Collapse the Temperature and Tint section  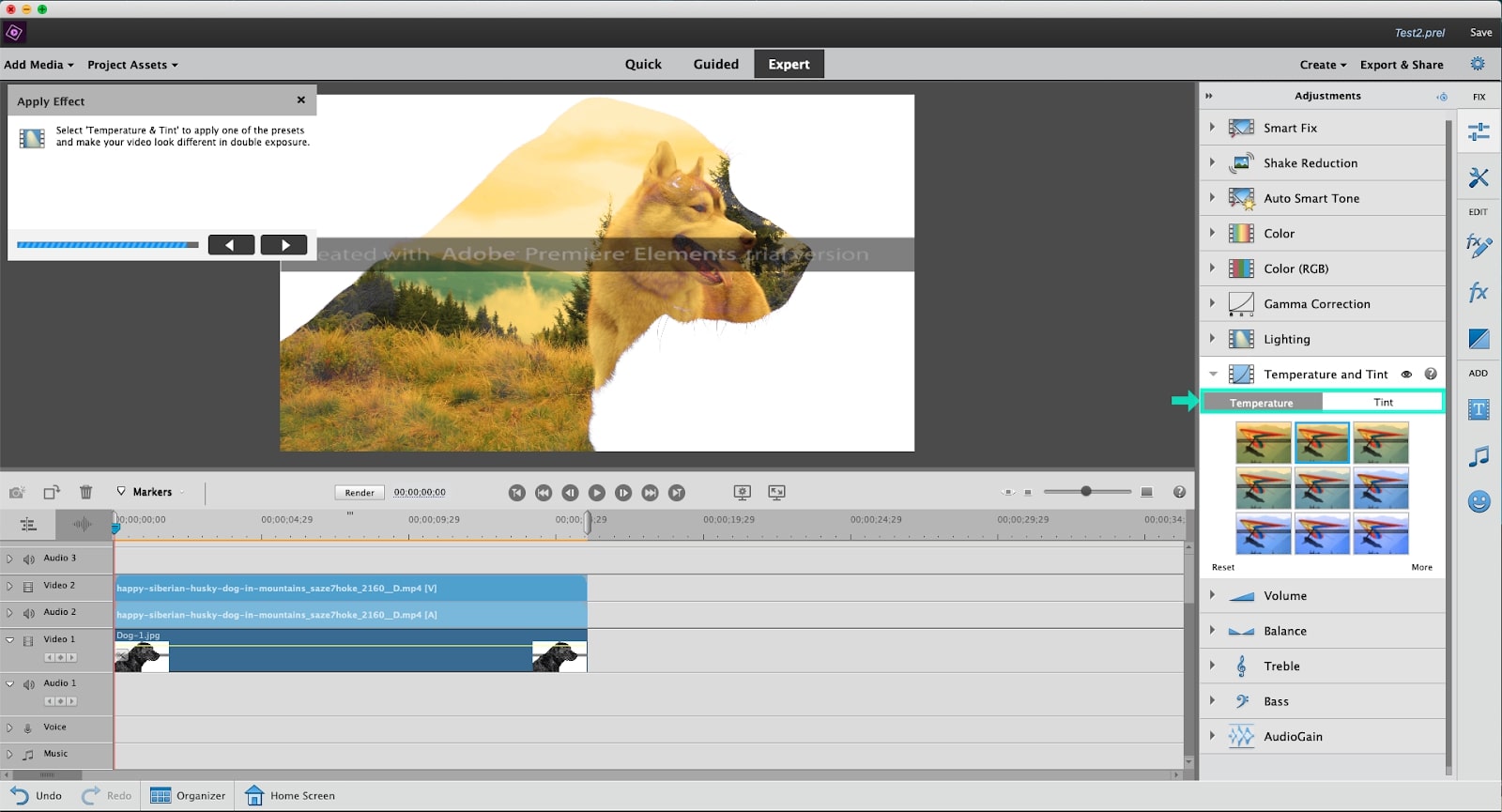[1212, 374]
